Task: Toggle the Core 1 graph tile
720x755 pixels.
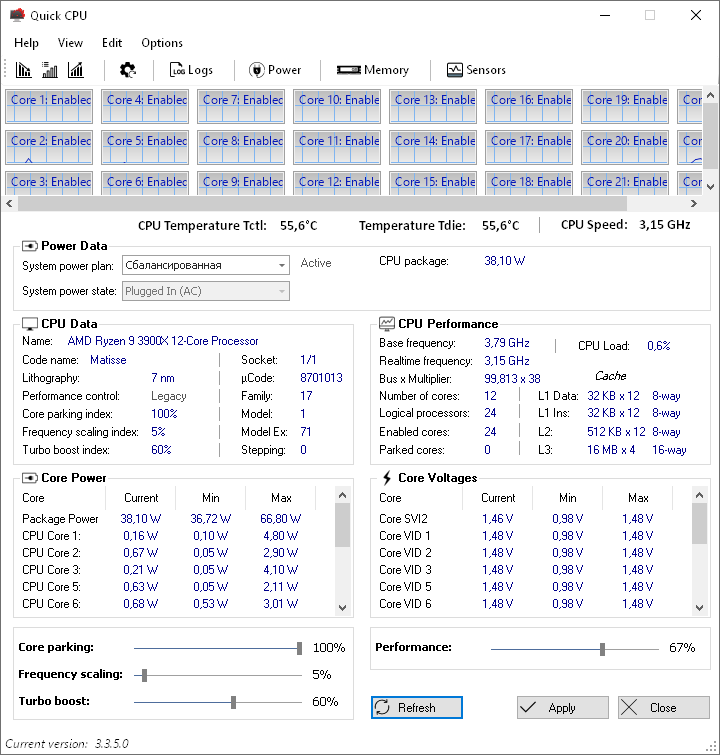Action: [49, 106]
